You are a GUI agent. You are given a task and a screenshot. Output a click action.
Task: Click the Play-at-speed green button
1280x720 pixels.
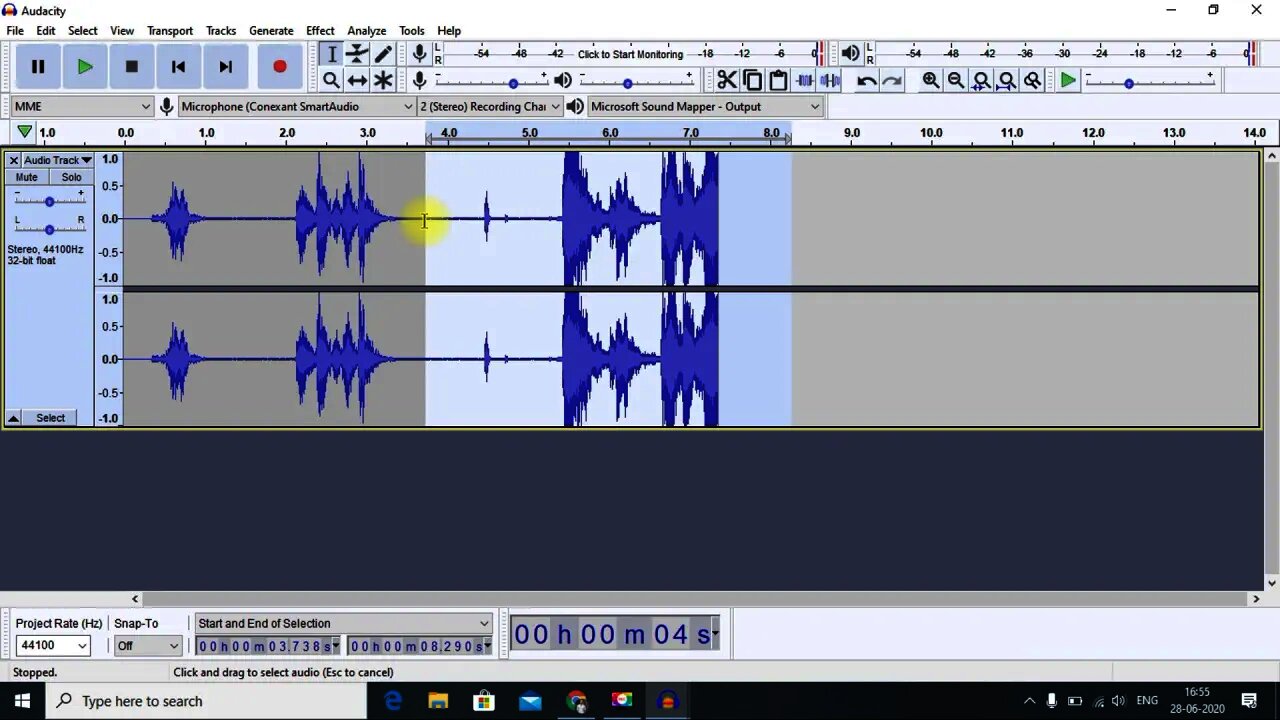[x=1068, y=80]
